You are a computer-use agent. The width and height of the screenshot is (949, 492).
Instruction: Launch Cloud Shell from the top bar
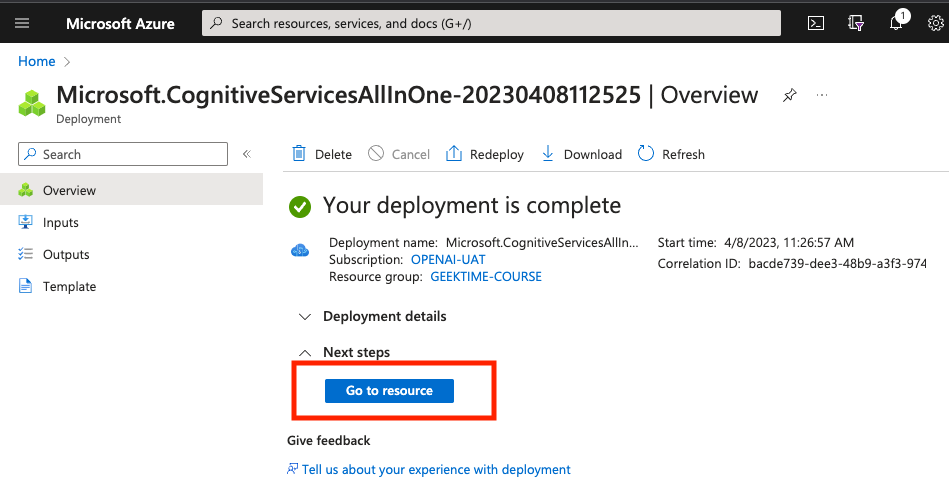point(816,23)
